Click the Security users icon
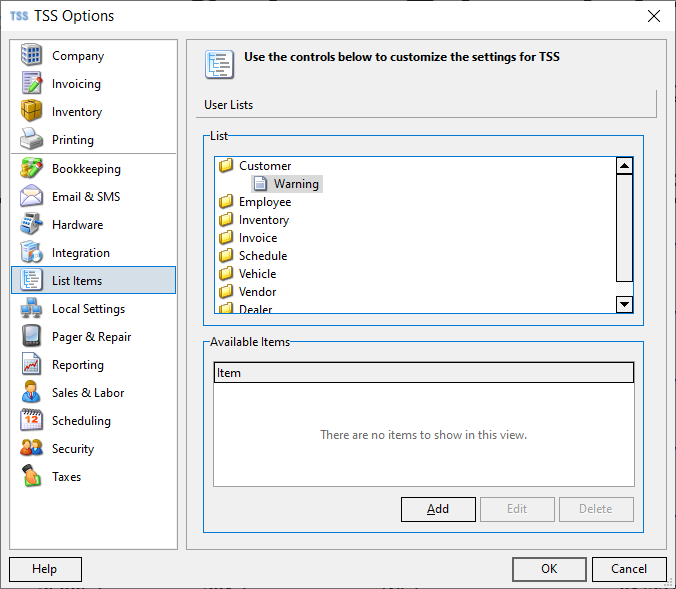 pyautogui.click(x=31, y=448)
